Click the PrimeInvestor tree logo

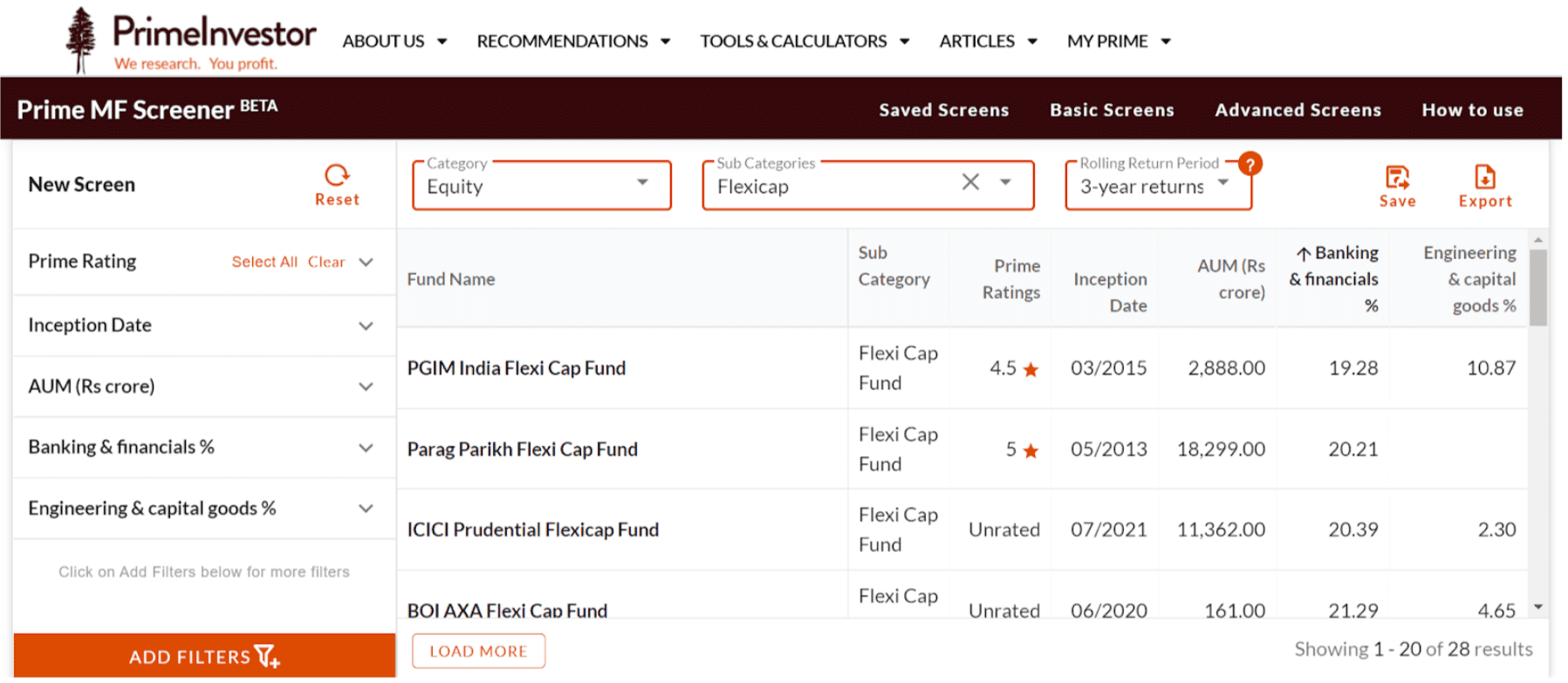point(81,40)
